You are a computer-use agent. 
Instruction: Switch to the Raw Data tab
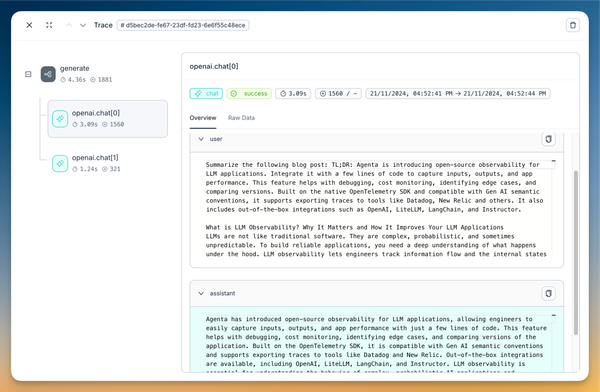coord(241,118)
